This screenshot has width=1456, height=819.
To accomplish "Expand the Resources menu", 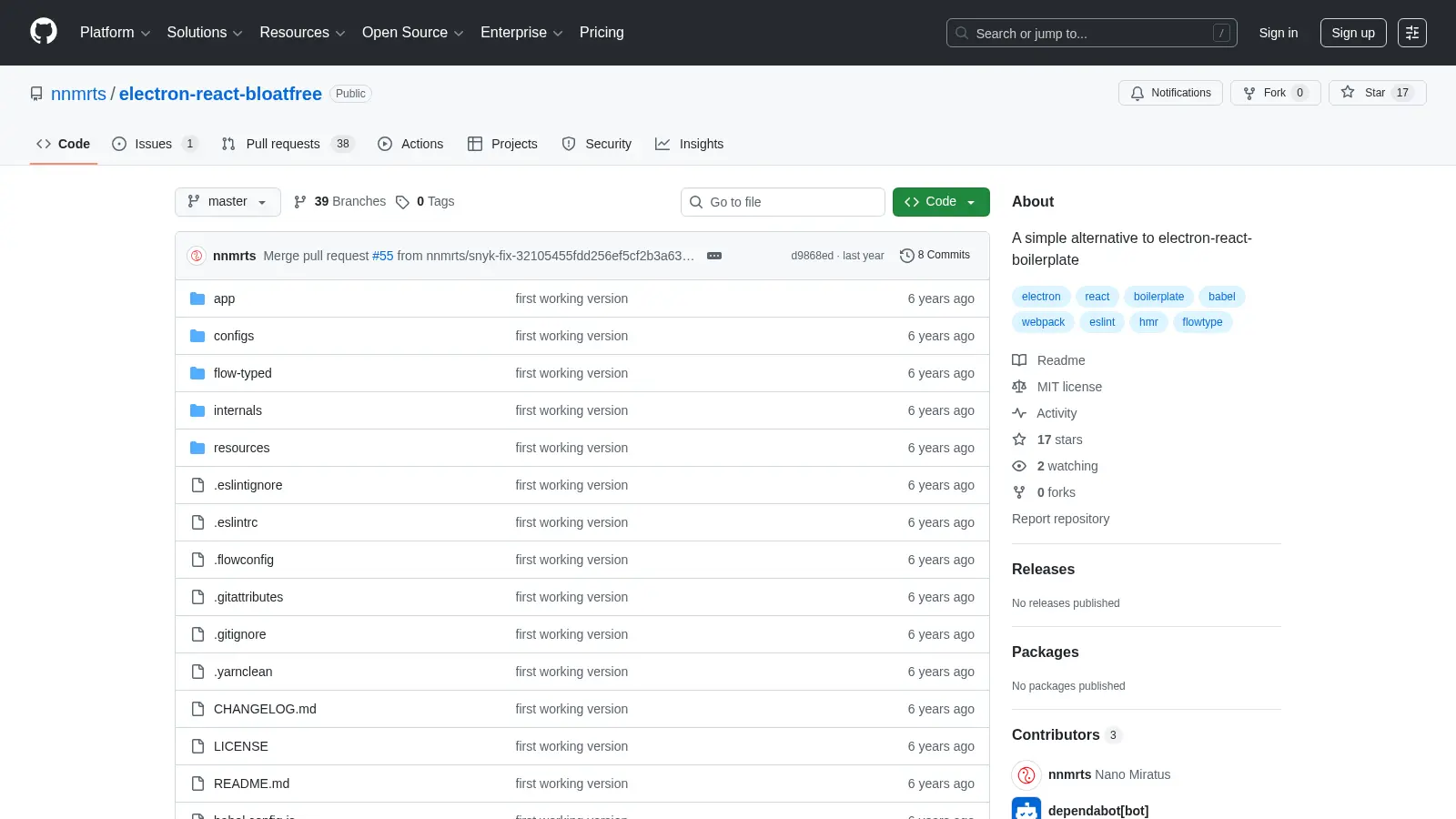I will pos(302,33).
